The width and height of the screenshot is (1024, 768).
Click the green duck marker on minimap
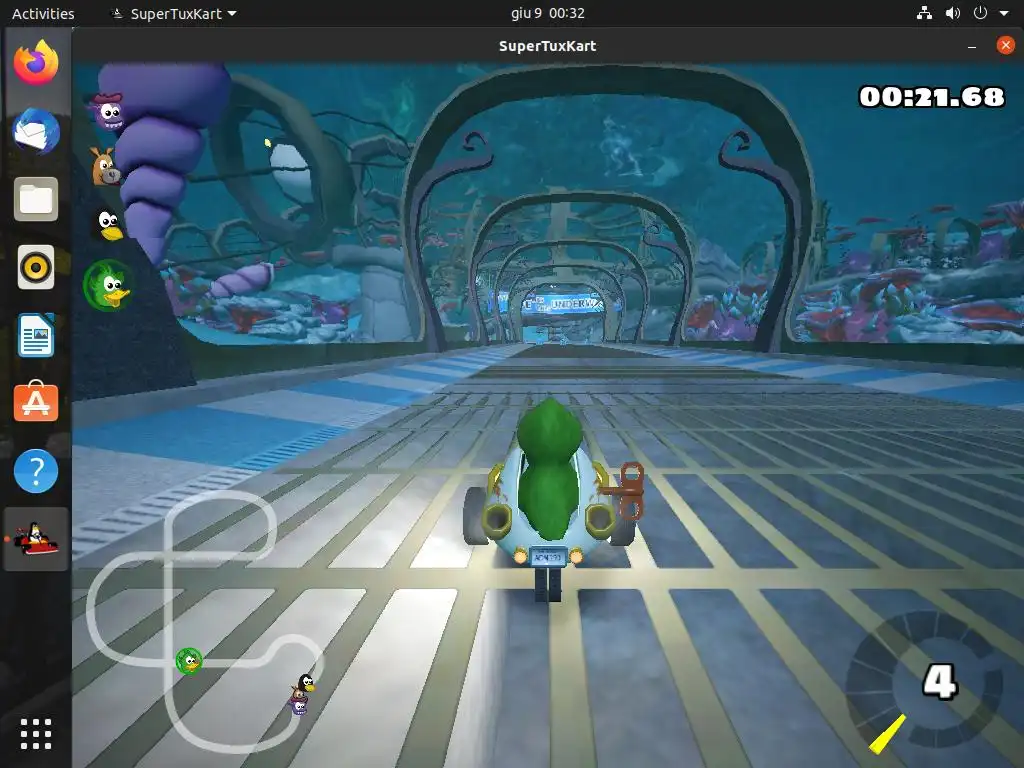point(189,661)
